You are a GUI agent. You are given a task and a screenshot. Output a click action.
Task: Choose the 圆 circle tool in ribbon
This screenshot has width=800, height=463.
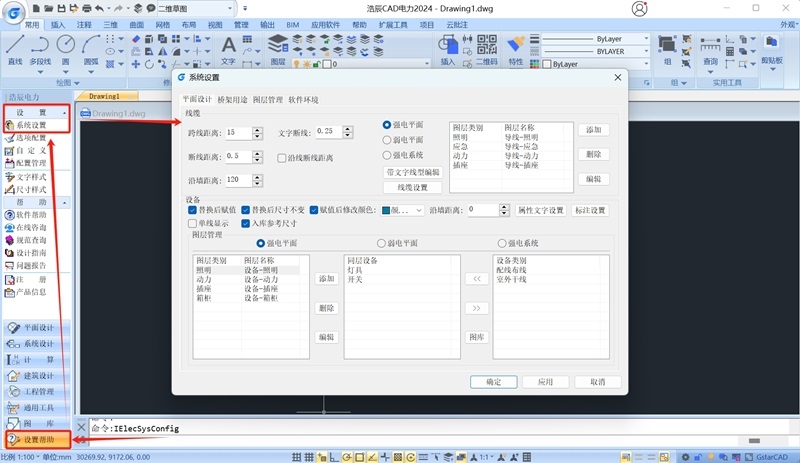click(65, 51)
